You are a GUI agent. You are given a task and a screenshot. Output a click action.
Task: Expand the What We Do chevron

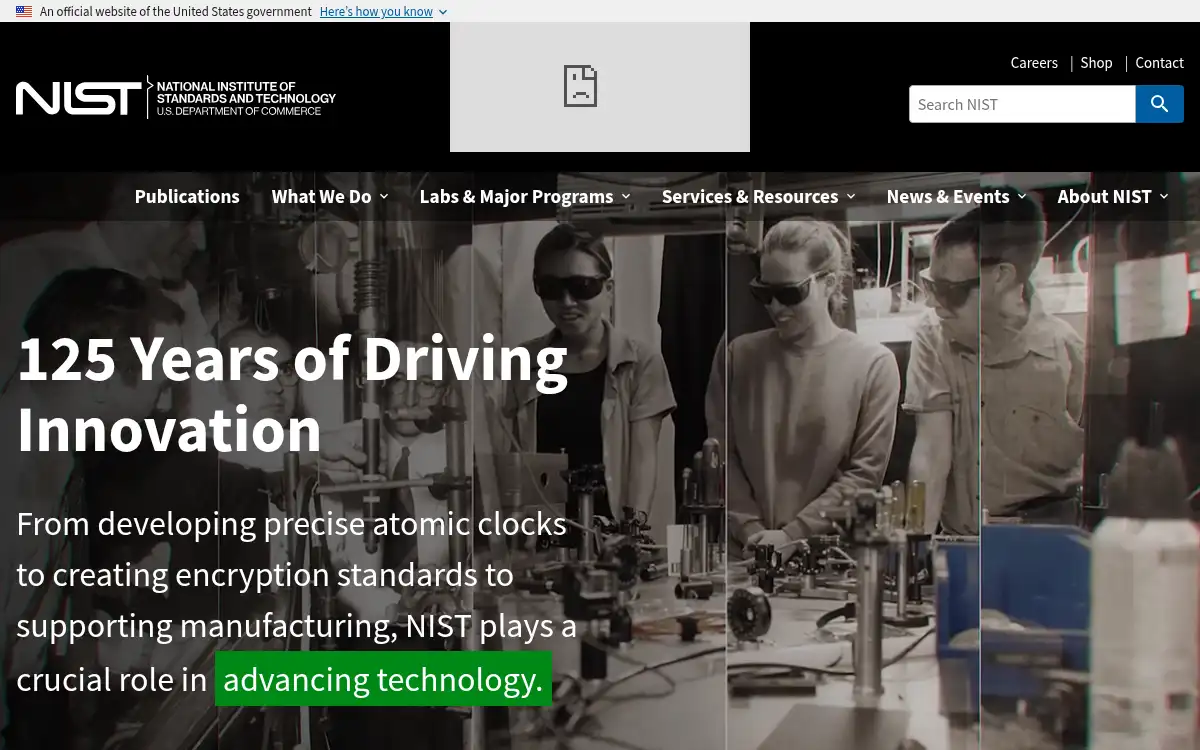point(383,197)
